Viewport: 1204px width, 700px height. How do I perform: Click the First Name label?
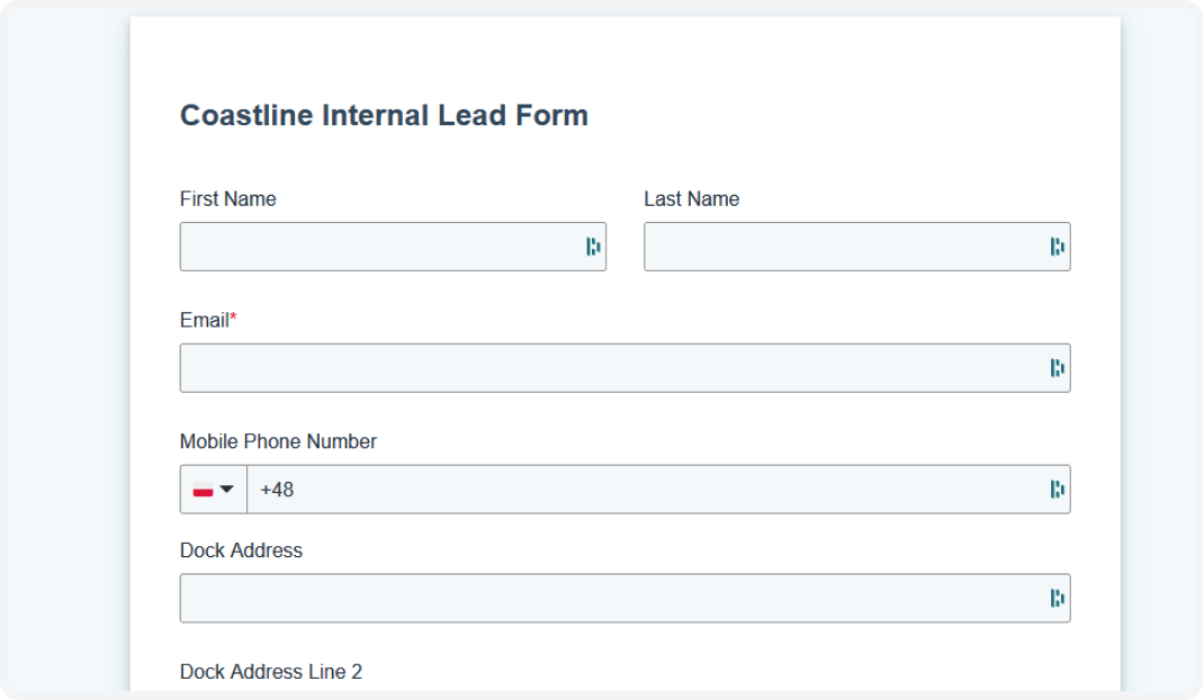coord(228,199)
